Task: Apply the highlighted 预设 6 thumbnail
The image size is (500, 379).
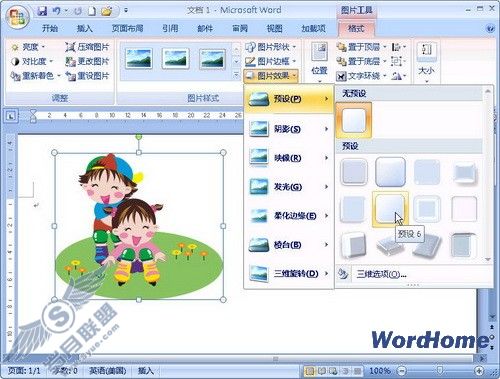Action: pyautogui.click(x=390, y=209)
